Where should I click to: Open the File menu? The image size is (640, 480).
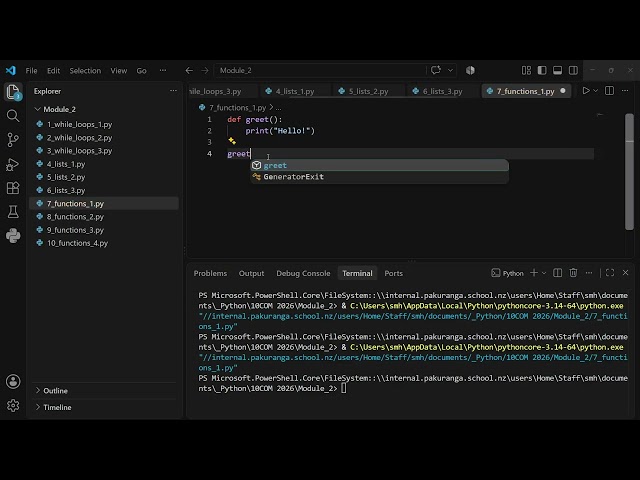[31, 71]
